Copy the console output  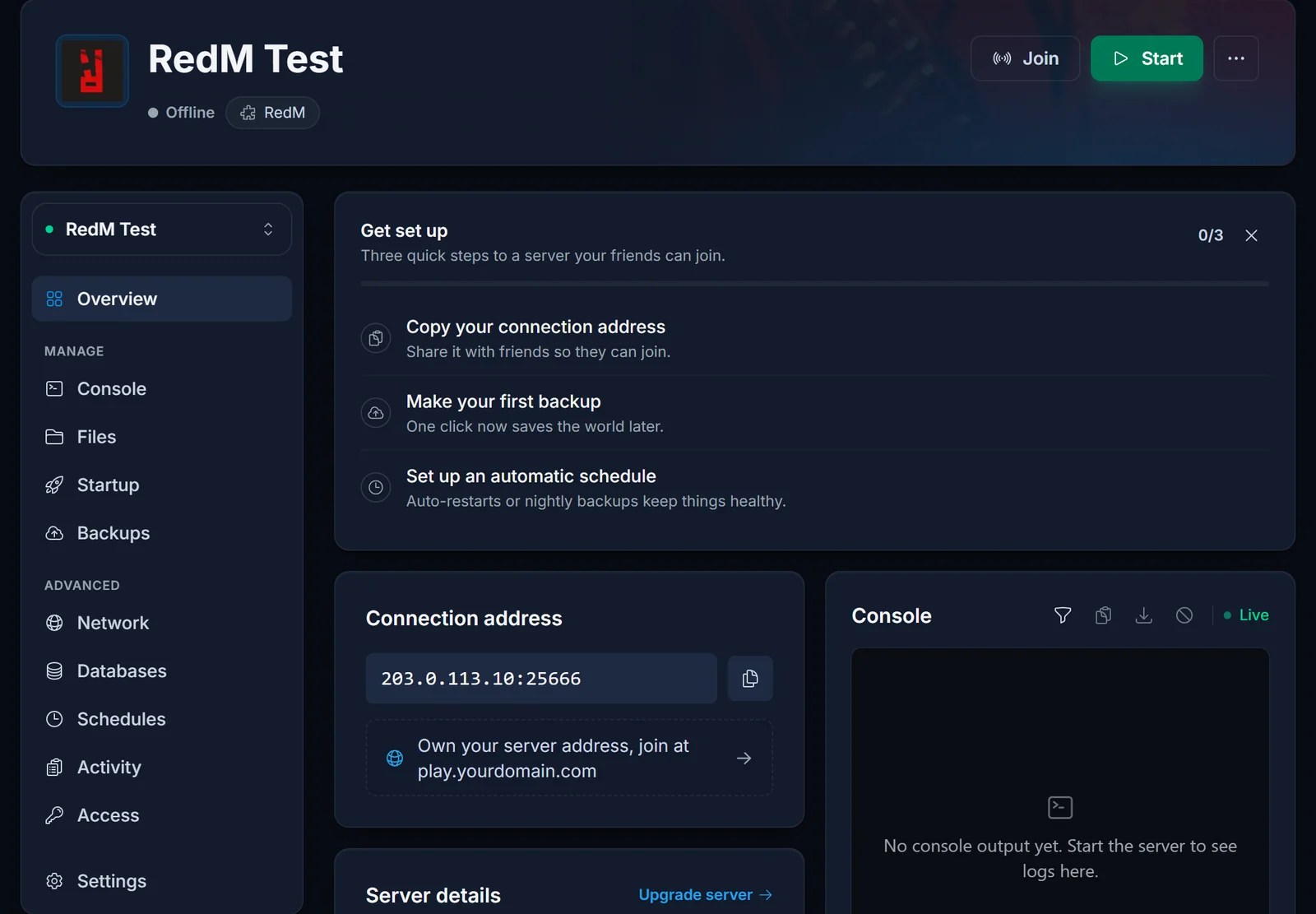pyautogui.click(x=1103, y=615)
